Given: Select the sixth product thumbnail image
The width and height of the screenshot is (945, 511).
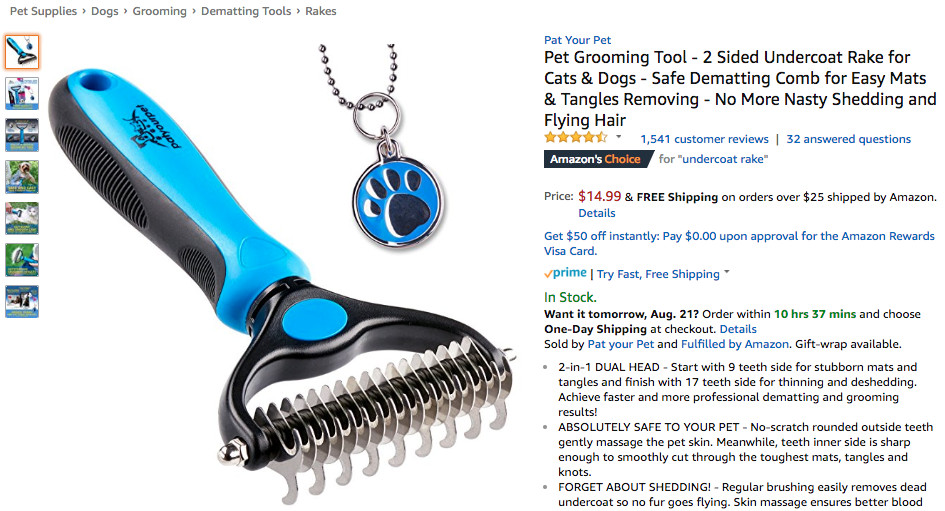Looking at the screenshot, I should point(22,260).
